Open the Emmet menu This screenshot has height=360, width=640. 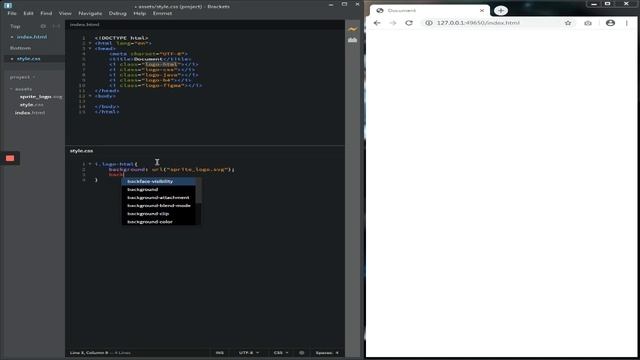point(162,13)
